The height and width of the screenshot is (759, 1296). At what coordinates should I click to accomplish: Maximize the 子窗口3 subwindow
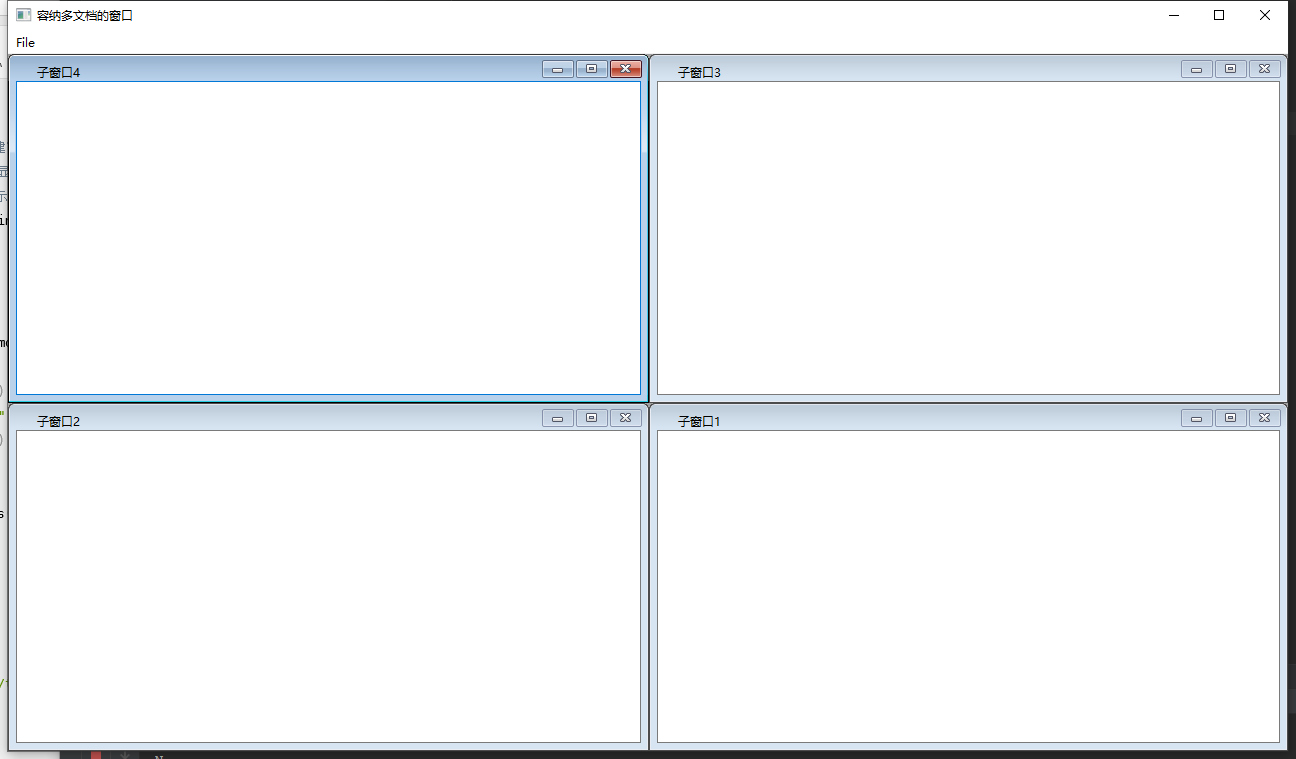coord(1231,69)
